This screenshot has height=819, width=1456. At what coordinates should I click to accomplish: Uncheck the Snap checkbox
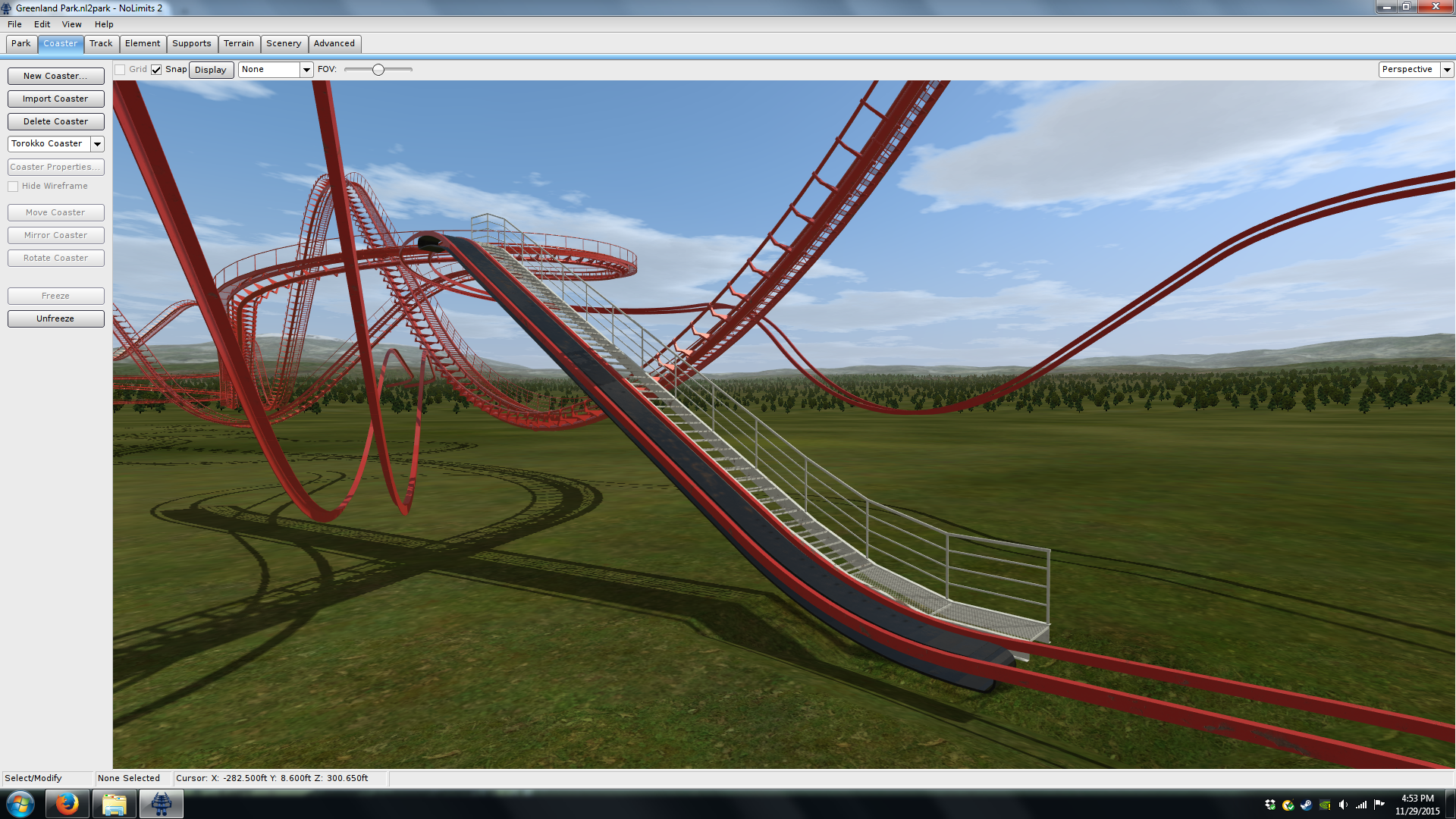(x=156, y=70)
